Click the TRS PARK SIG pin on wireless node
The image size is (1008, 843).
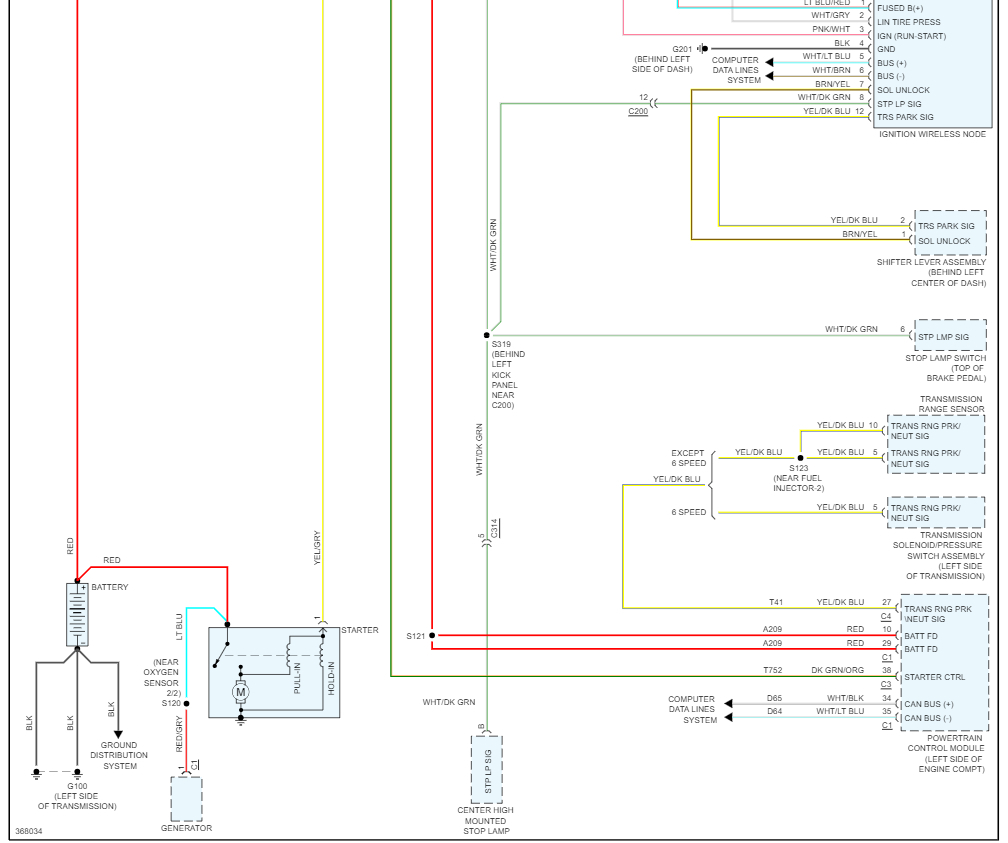[905, 117]
